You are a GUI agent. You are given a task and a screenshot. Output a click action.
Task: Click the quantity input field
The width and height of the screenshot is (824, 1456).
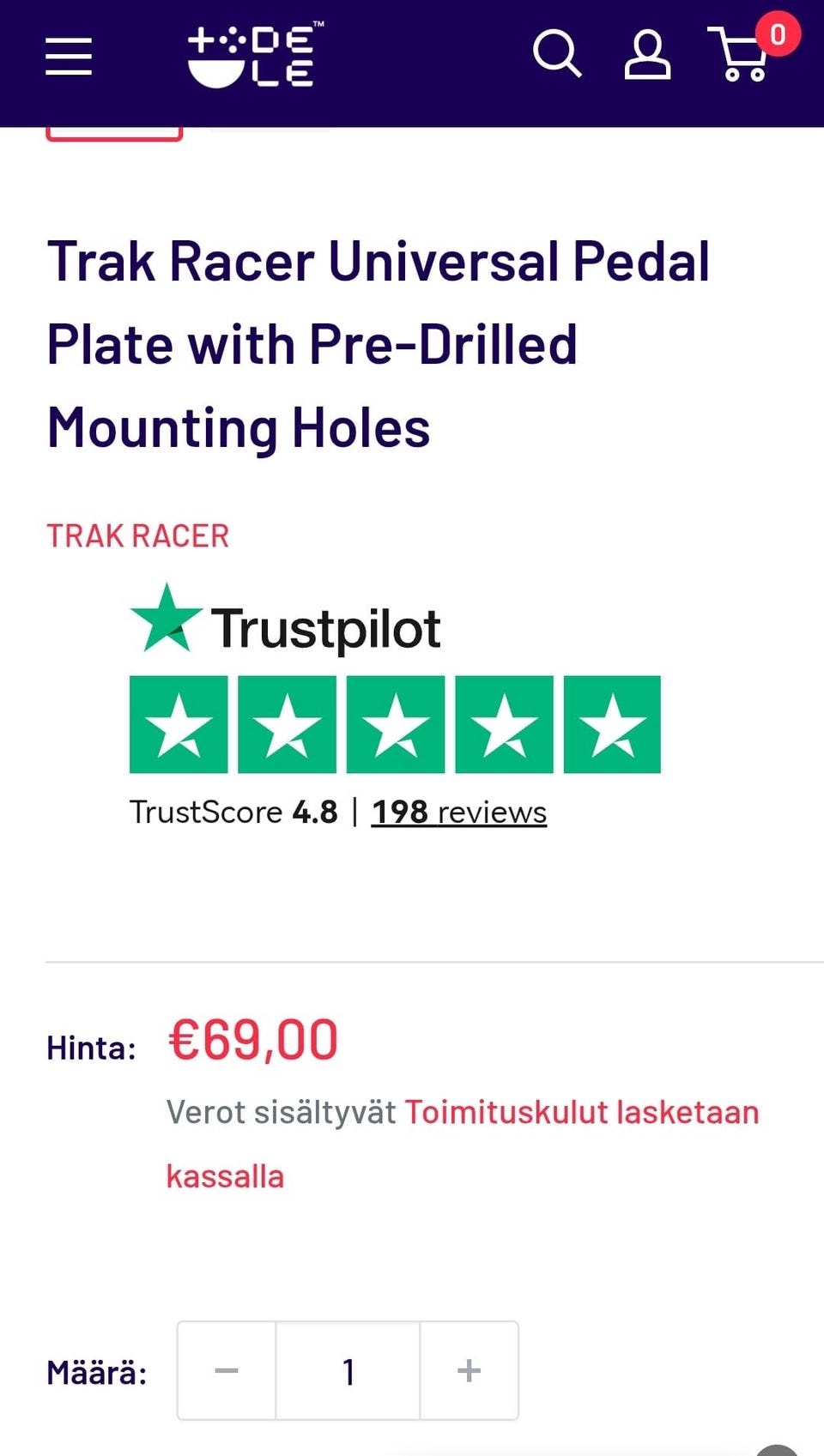348,1370
